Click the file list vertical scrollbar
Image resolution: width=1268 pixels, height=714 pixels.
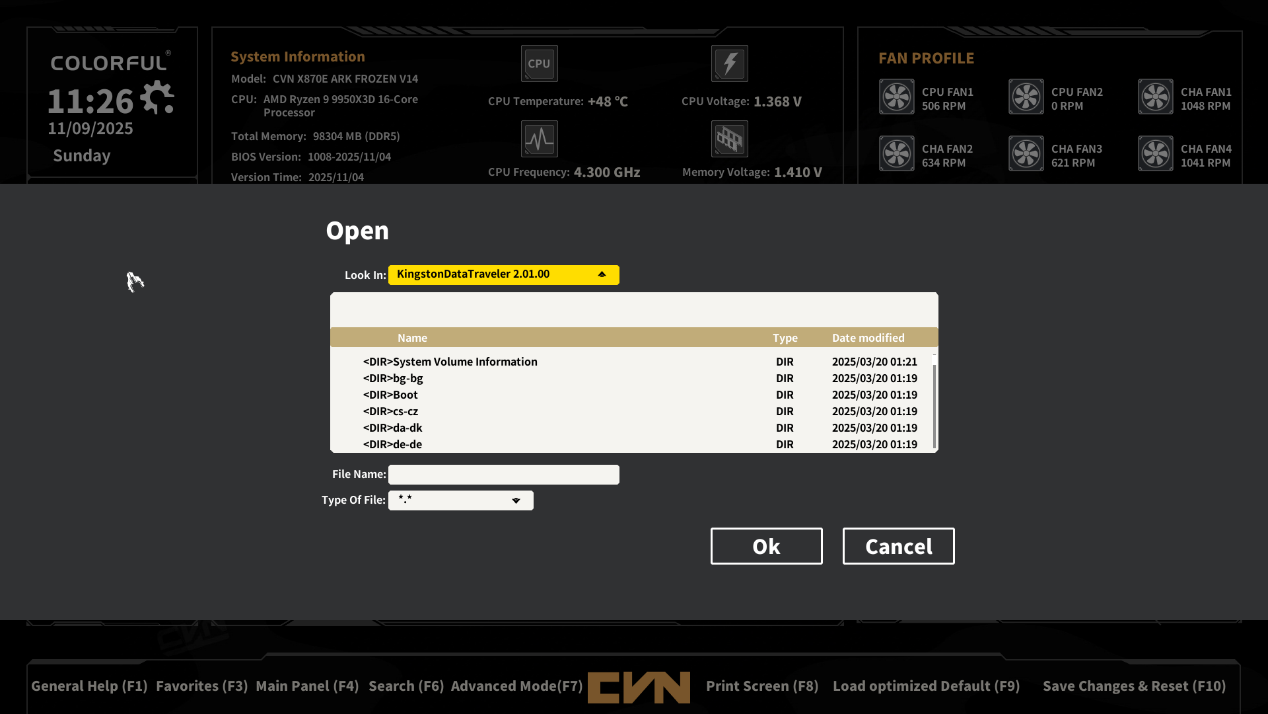click(935, 405)
